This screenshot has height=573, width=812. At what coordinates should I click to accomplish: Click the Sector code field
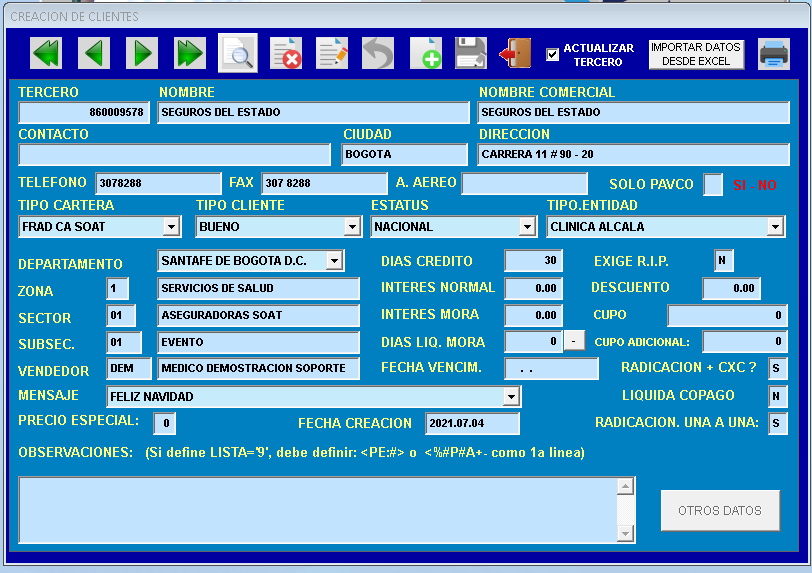(121, 315)
